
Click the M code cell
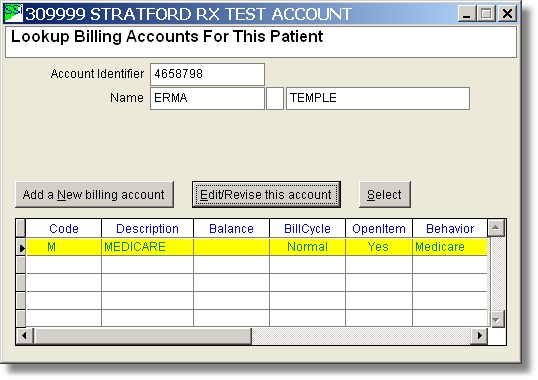click(64, 247)
